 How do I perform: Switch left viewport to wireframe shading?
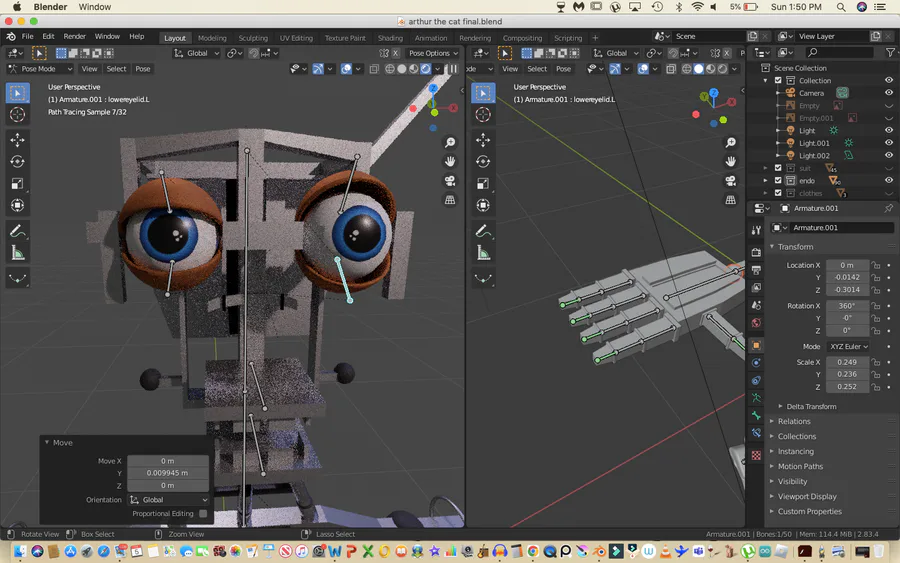[x=390, y=69]
